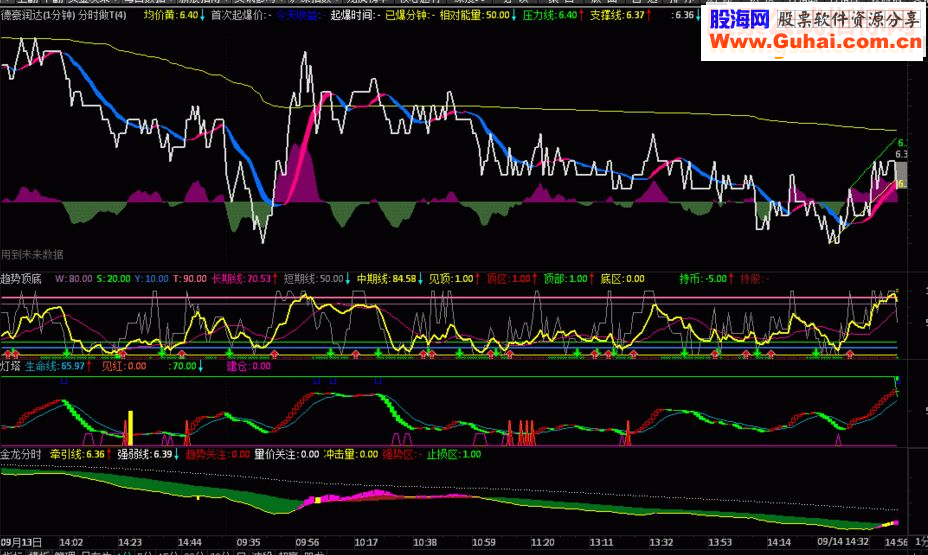Click the 冲击量:0.00 readout
The image size is (928, 555).
coord(351,454)
